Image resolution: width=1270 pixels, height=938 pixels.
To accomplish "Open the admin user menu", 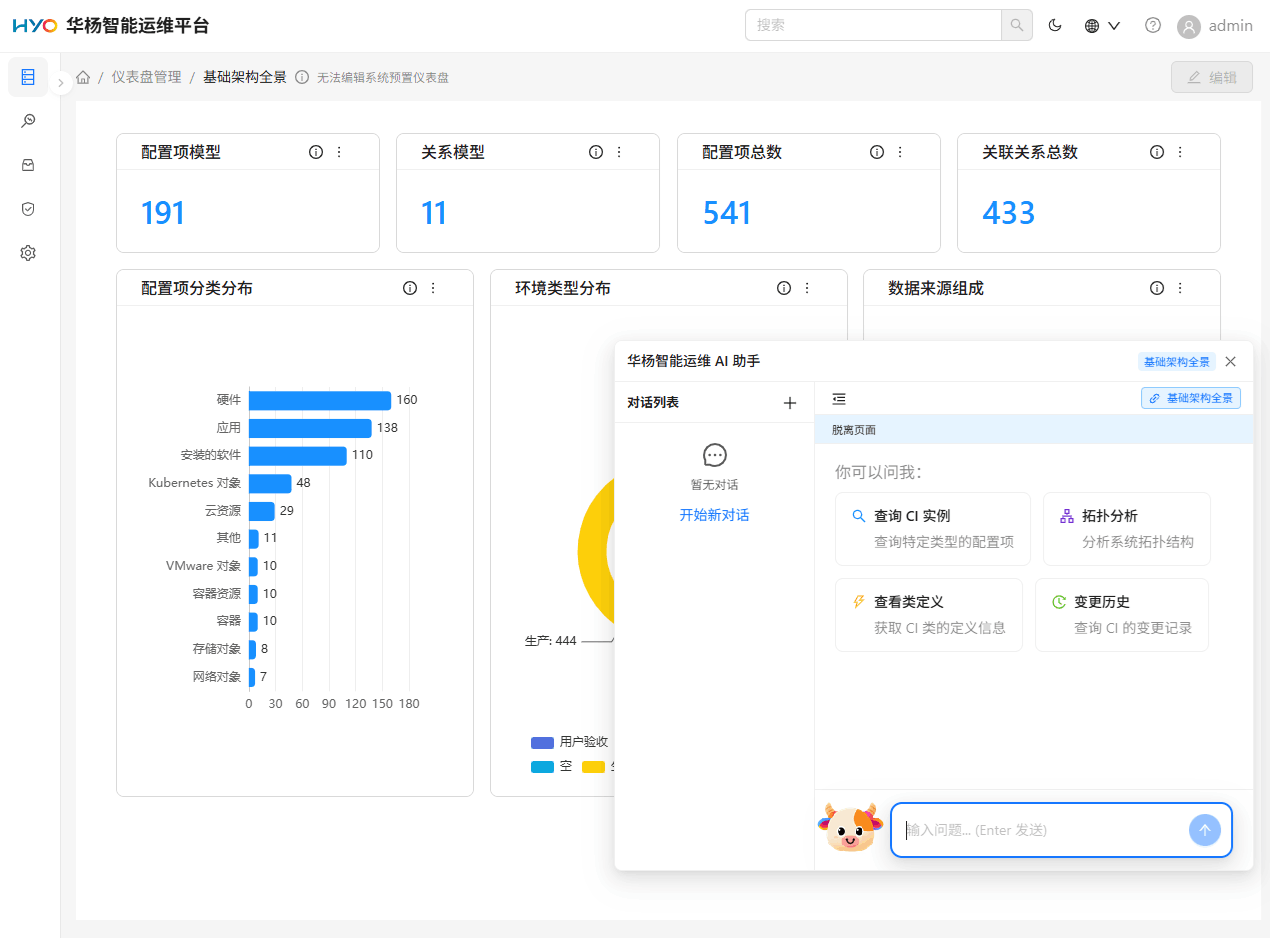I will point(1215,26).
